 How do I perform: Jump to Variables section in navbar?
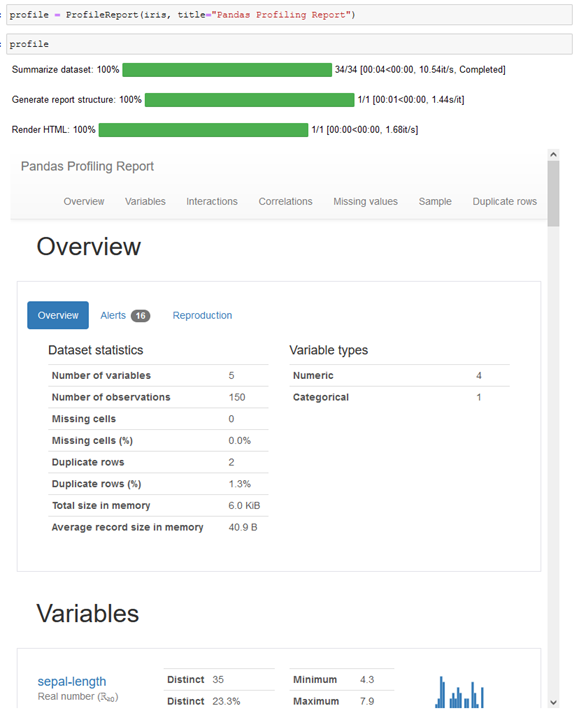click(x=145, y=202)
